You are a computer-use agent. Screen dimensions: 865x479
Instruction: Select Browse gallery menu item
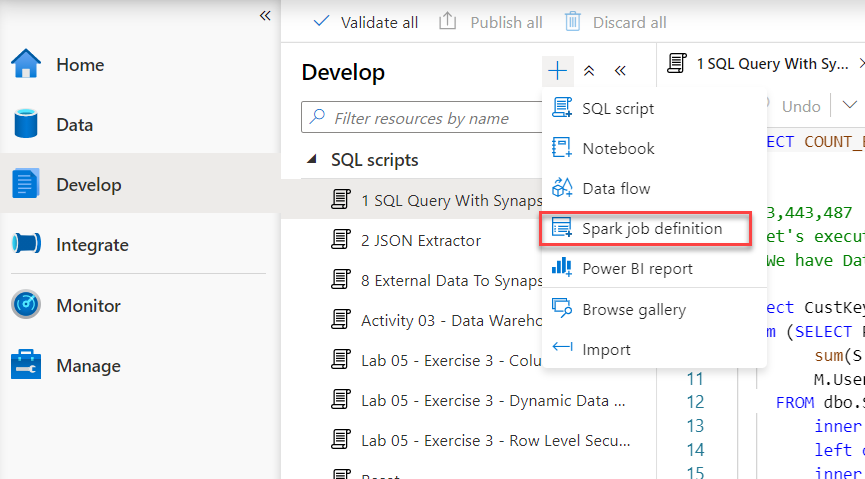pyautogui.click(x=654, y=310)
